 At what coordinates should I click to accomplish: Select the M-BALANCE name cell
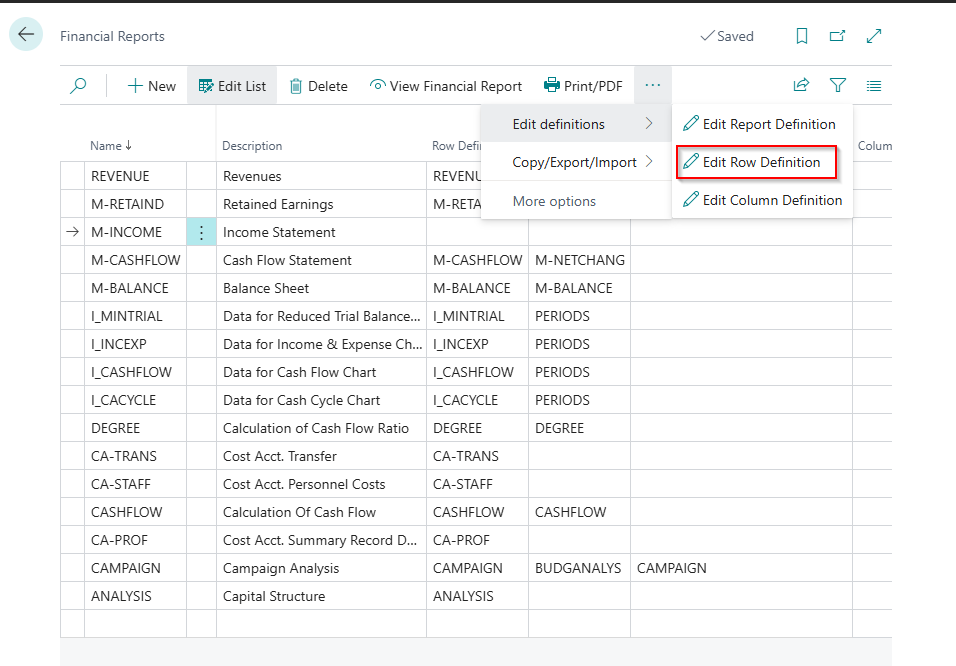(x=135, y=288)
